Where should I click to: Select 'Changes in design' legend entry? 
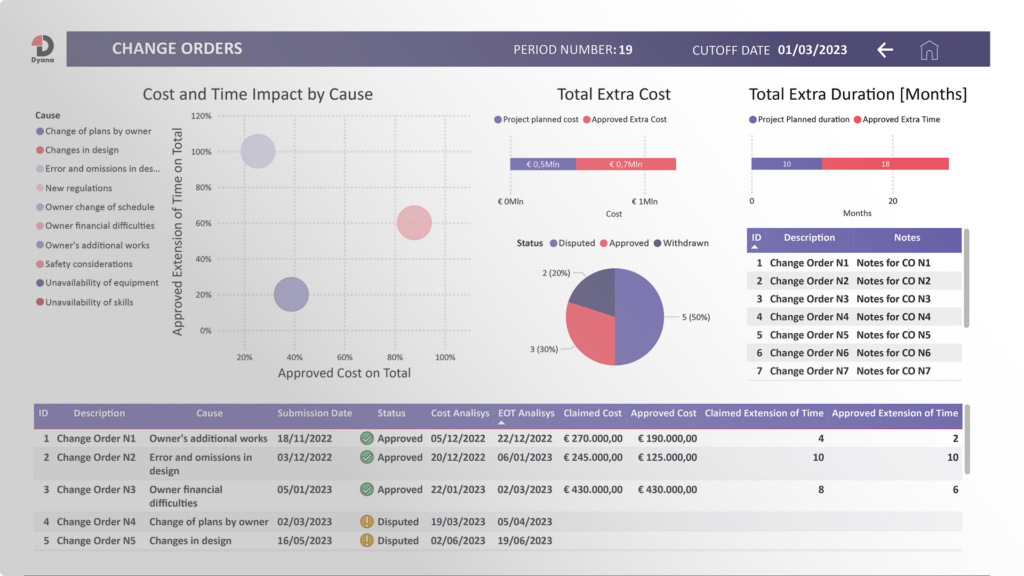point(77,150)
